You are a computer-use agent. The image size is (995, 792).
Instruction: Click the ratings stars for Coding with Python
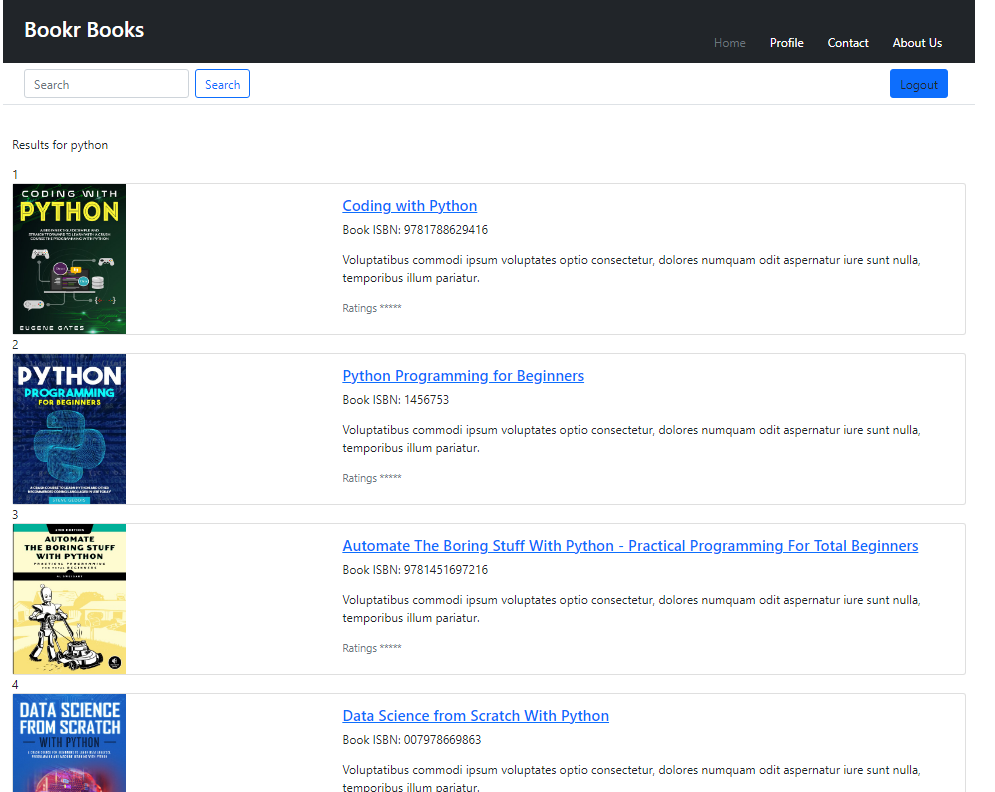371,308
